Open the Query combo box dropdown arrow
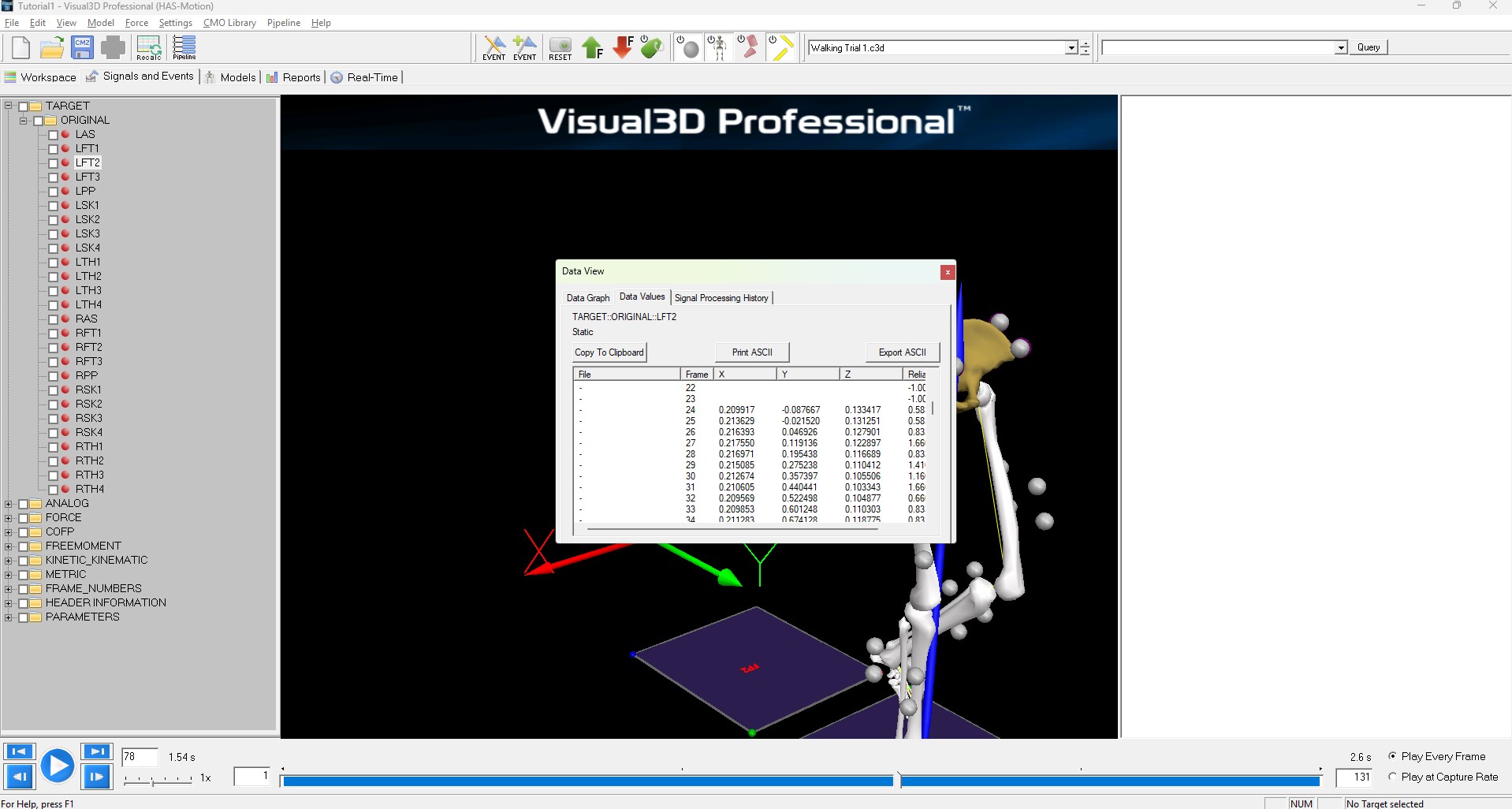This screenshot has height=809, width=1512. coord(1341,48)
